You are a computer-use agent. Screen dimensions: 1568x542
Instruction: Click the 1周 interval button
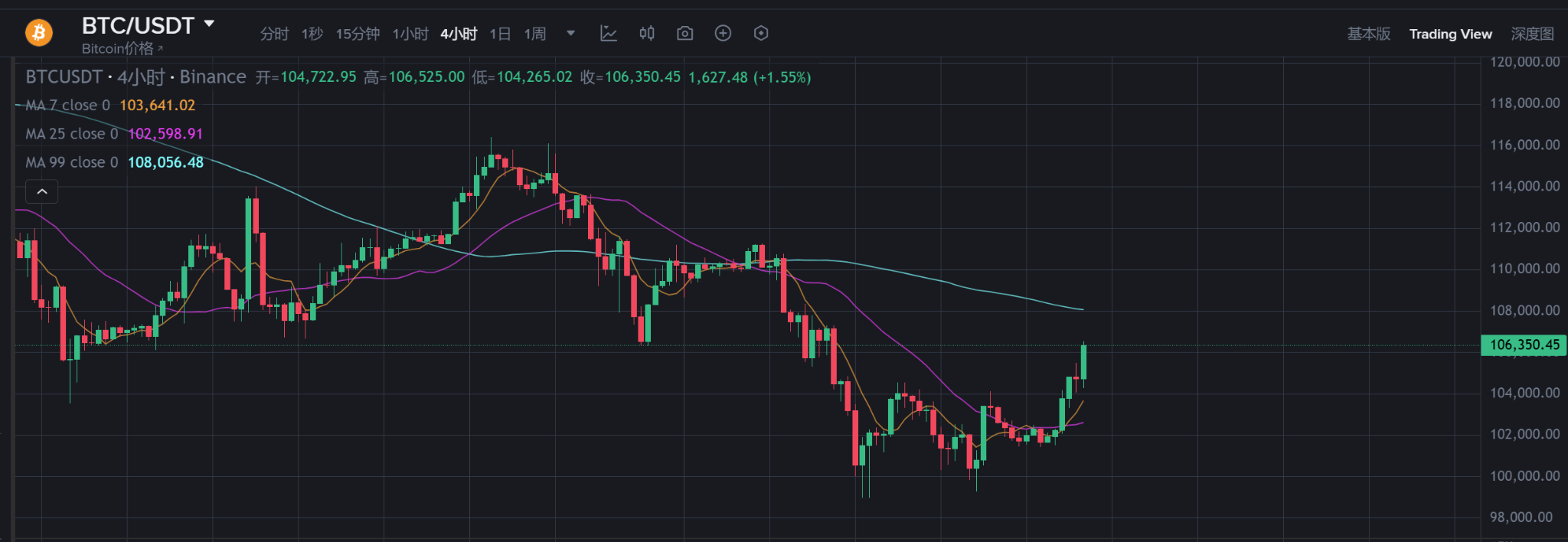(535, 34)
